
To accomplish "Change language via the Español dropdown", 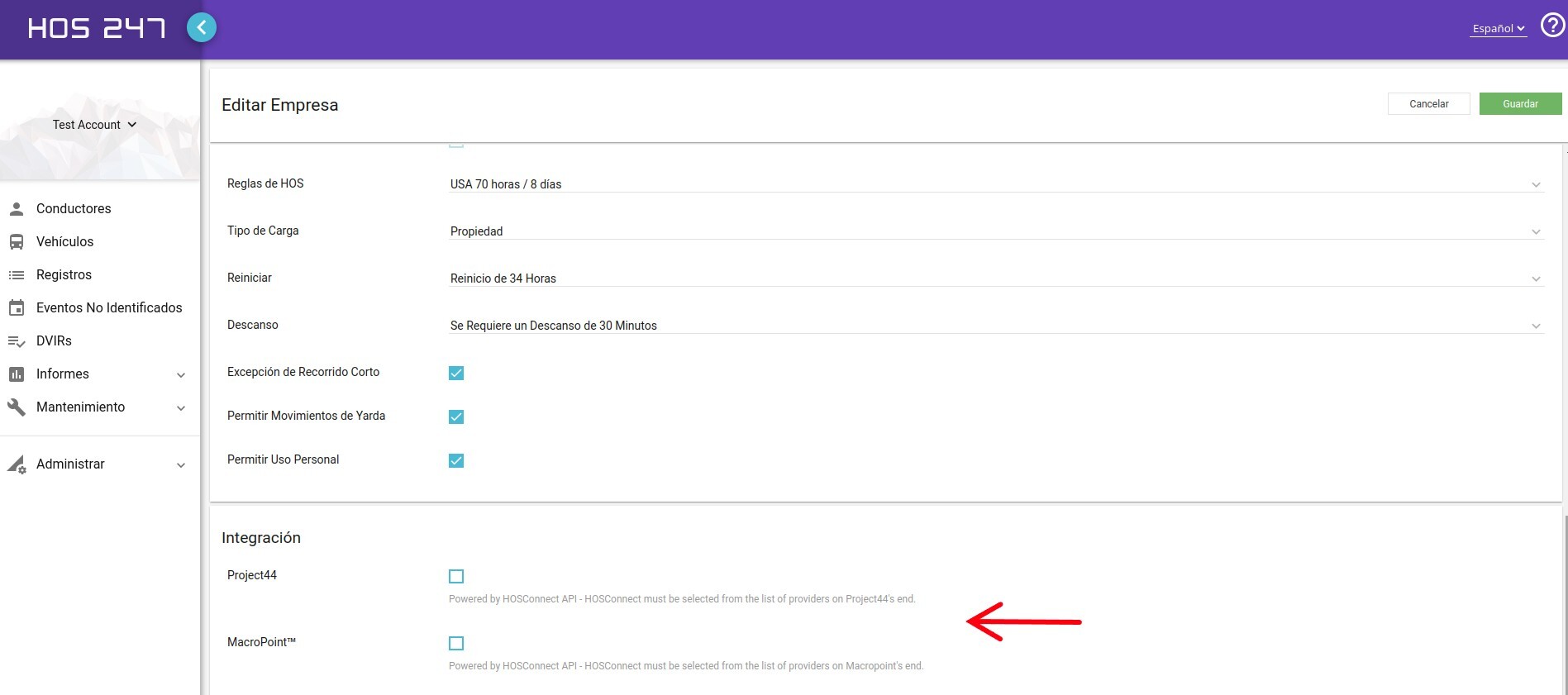I will pyautogui.click(x=1498, y=28).
